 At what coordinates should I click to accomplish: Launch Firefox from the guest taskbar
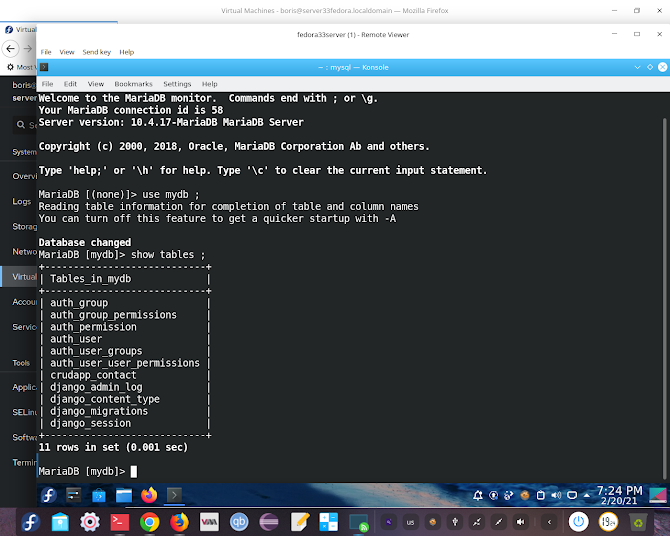pos(149,495)
